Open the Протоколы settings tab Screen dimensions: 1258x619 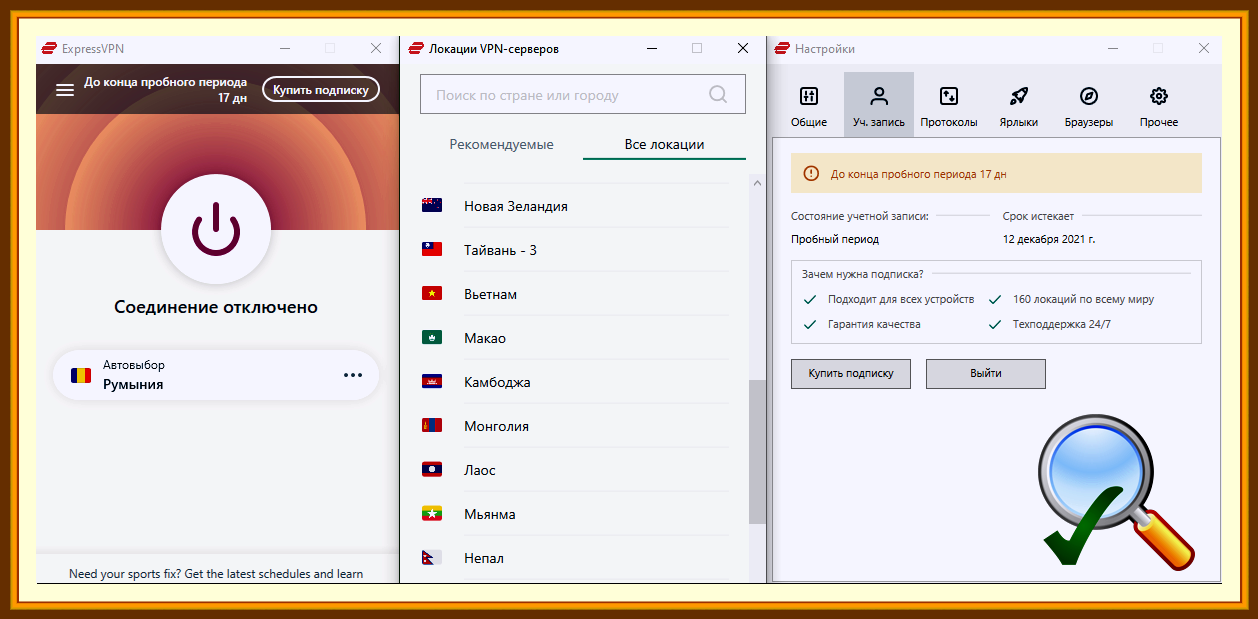coord(949,105)
